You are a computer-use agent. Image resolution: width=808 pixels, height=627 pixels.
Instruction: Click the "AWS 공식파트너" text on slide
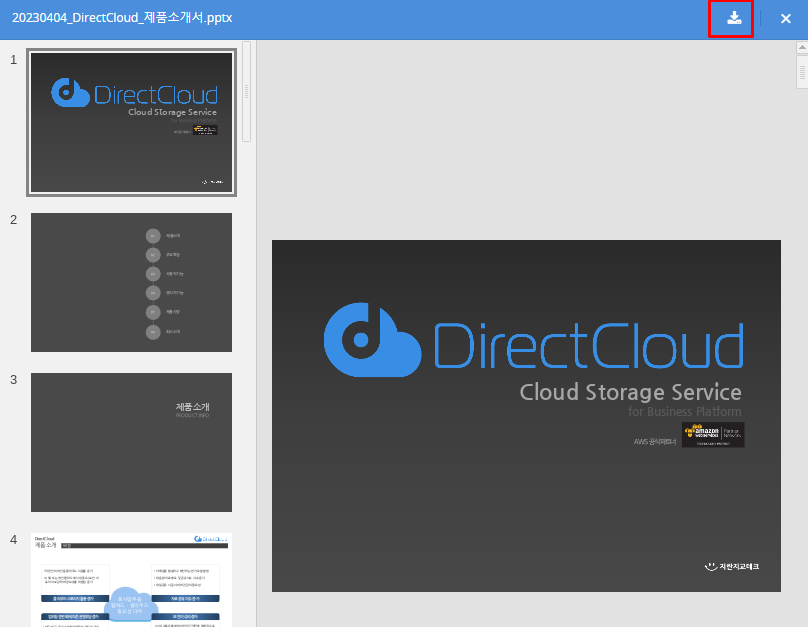[655, 441]
